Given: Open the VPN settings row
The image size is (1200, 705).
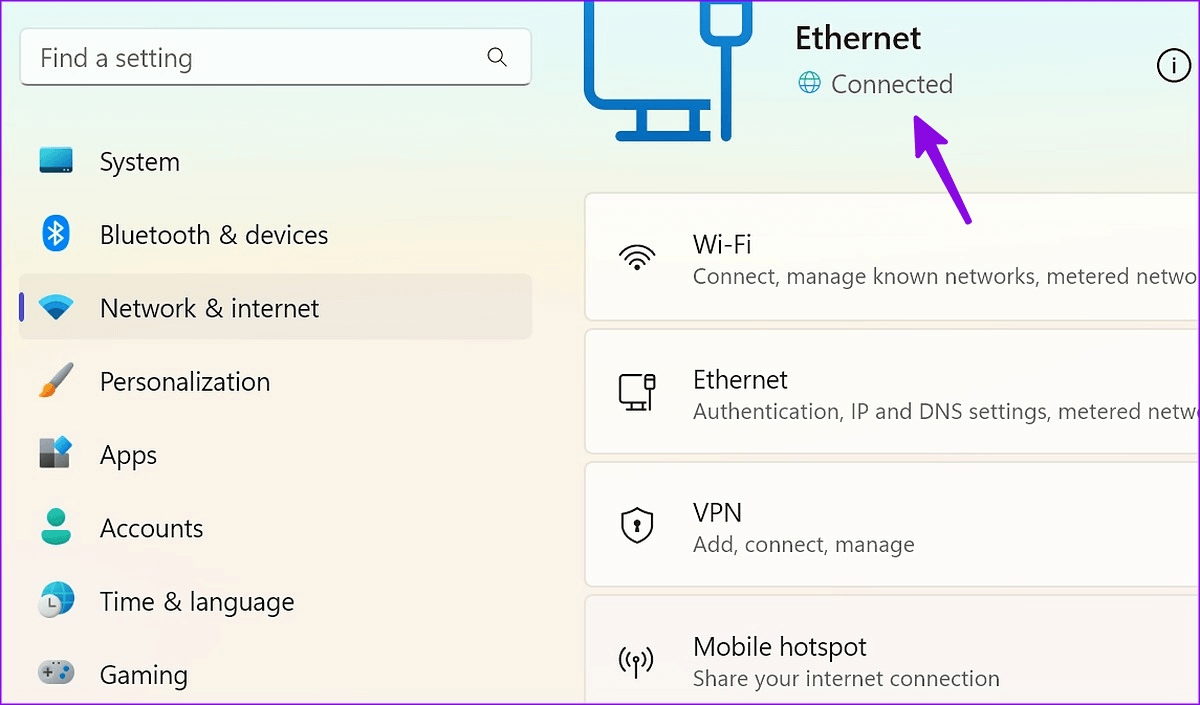Looking at the screenshot, I should click(890, 526).
